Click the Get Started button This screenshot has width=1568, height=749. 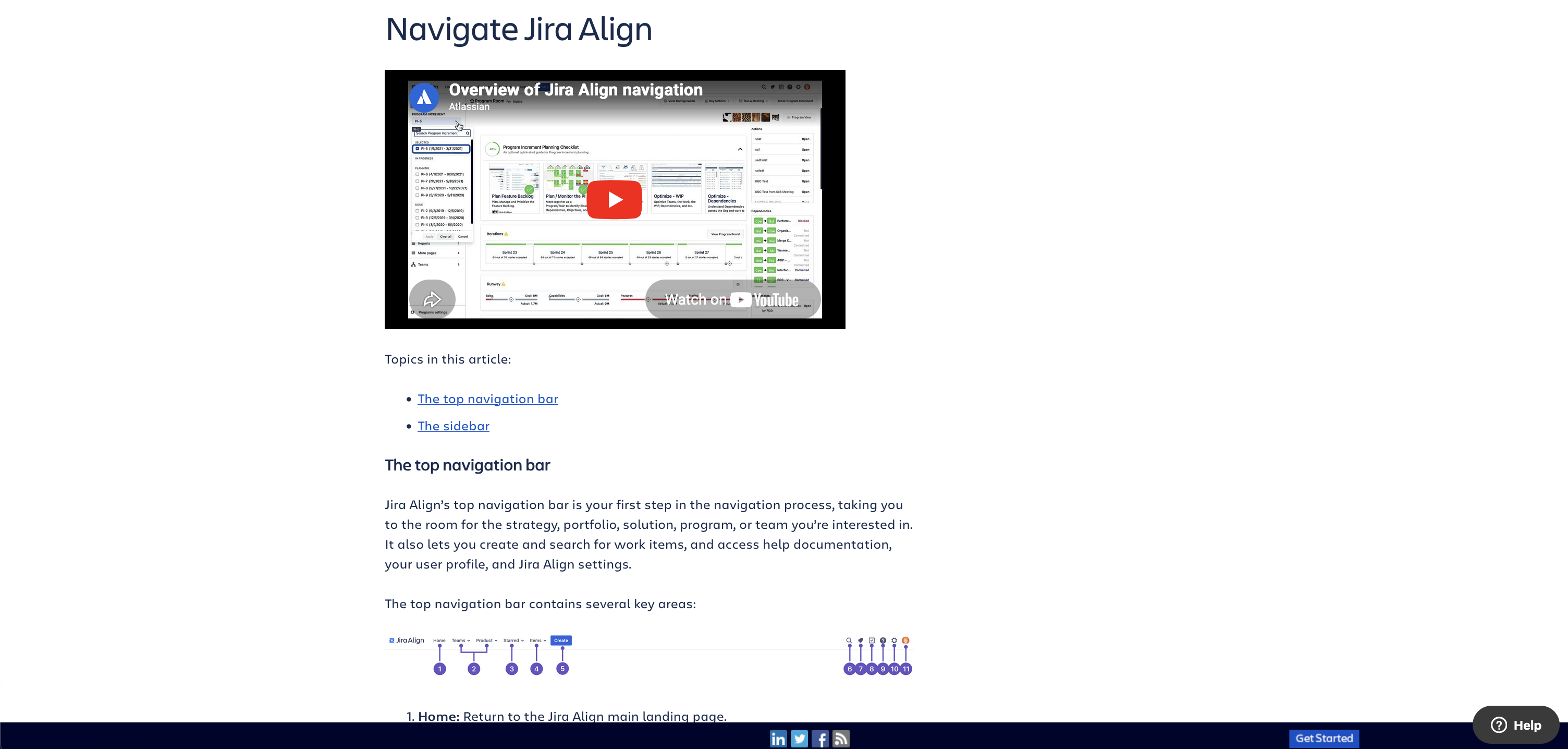pos(1324,738)
